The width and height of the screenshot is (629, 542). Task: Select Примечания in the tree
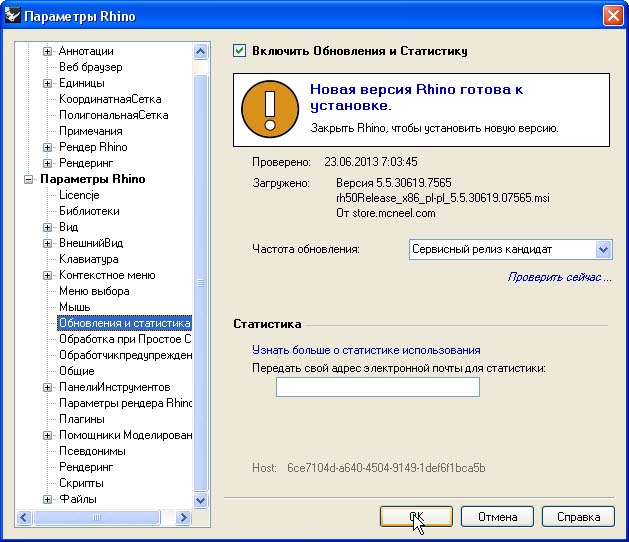tap(91, 131)
